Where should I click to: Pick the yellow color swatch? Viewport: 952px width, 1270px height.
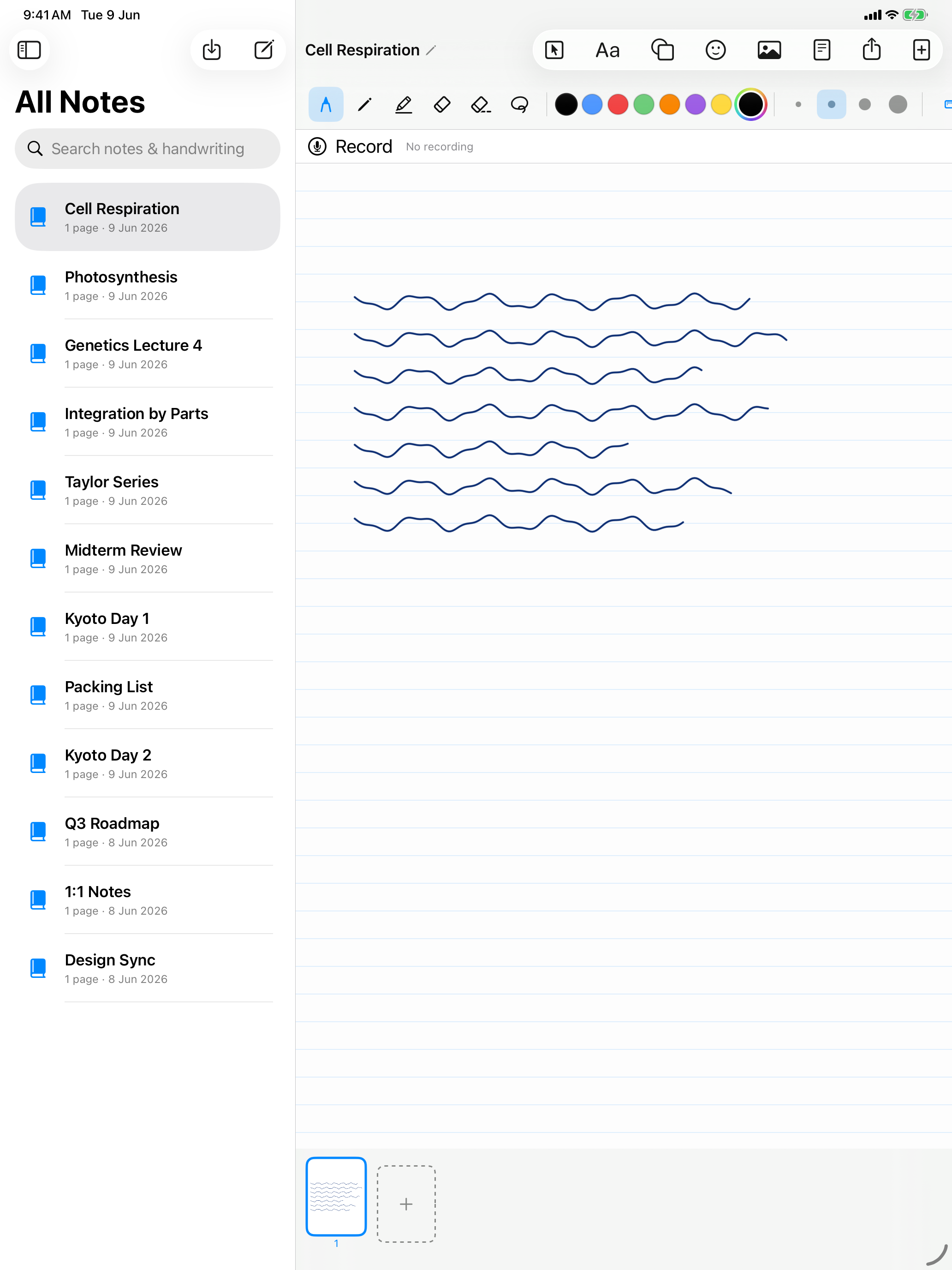pyautogui.click(x=721, y=104)
